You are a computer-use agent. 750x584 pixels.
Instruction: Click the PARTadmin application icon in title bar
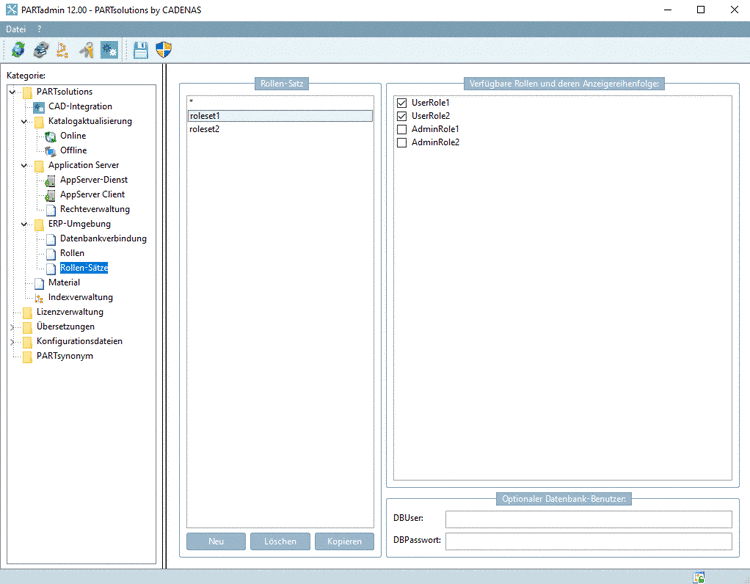coord(11,10)
